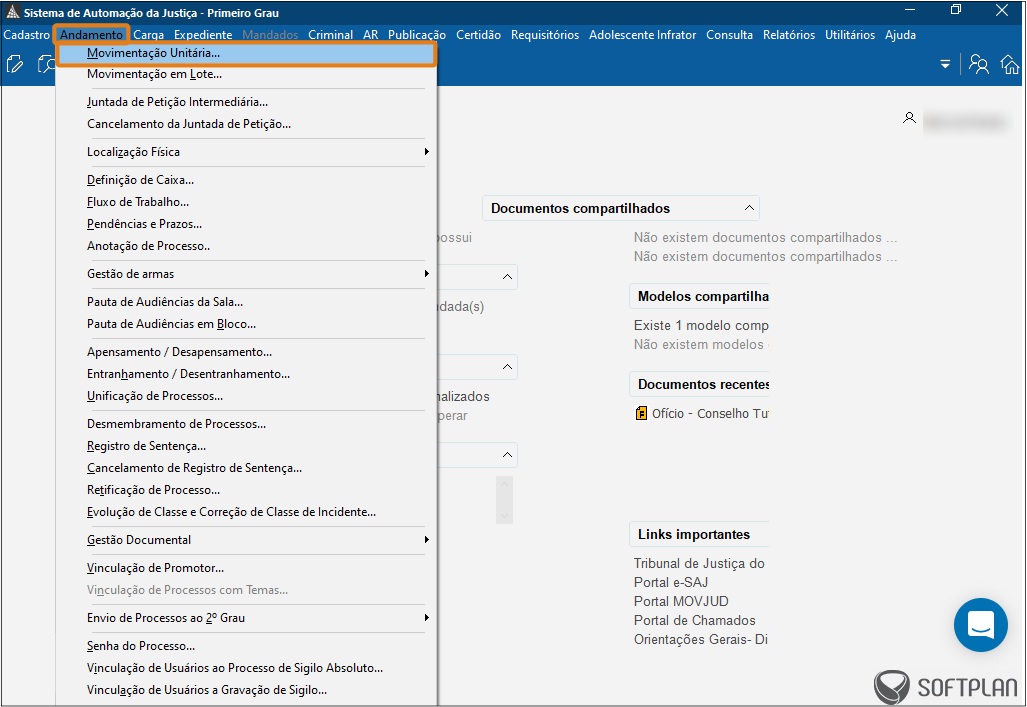Image resolution: width=1027 pixels, height=707 pixels.
Task: Click the search magnifier icon in toolbar
Action: click(46, 65)
